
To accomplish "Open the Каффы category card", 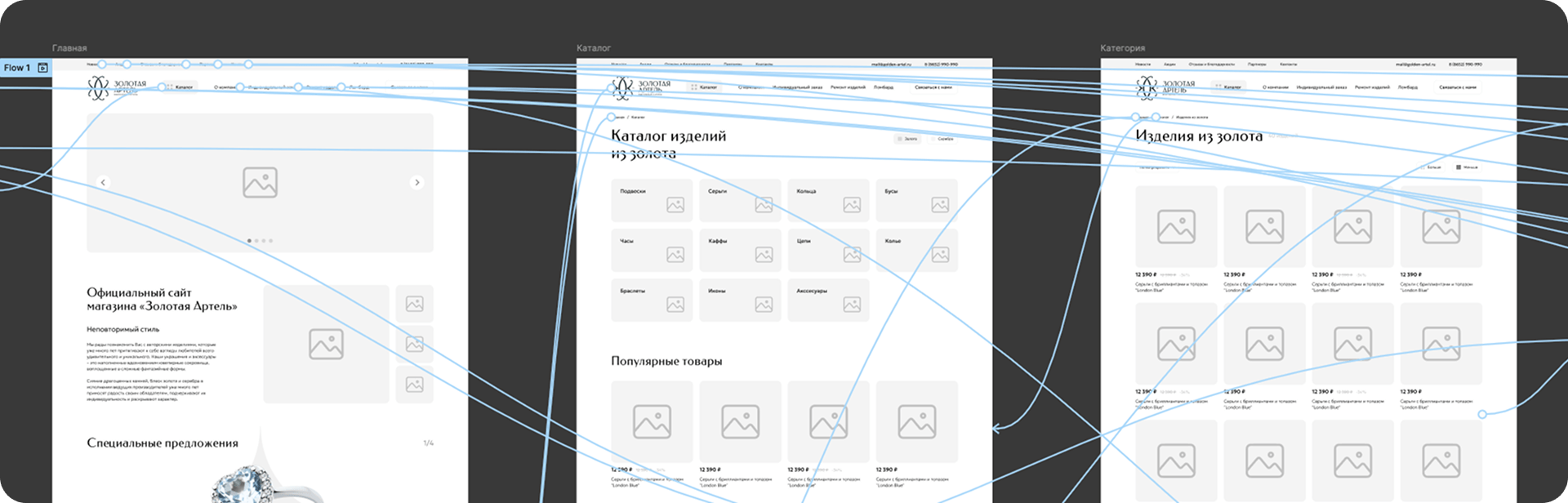I will [740, 250].
